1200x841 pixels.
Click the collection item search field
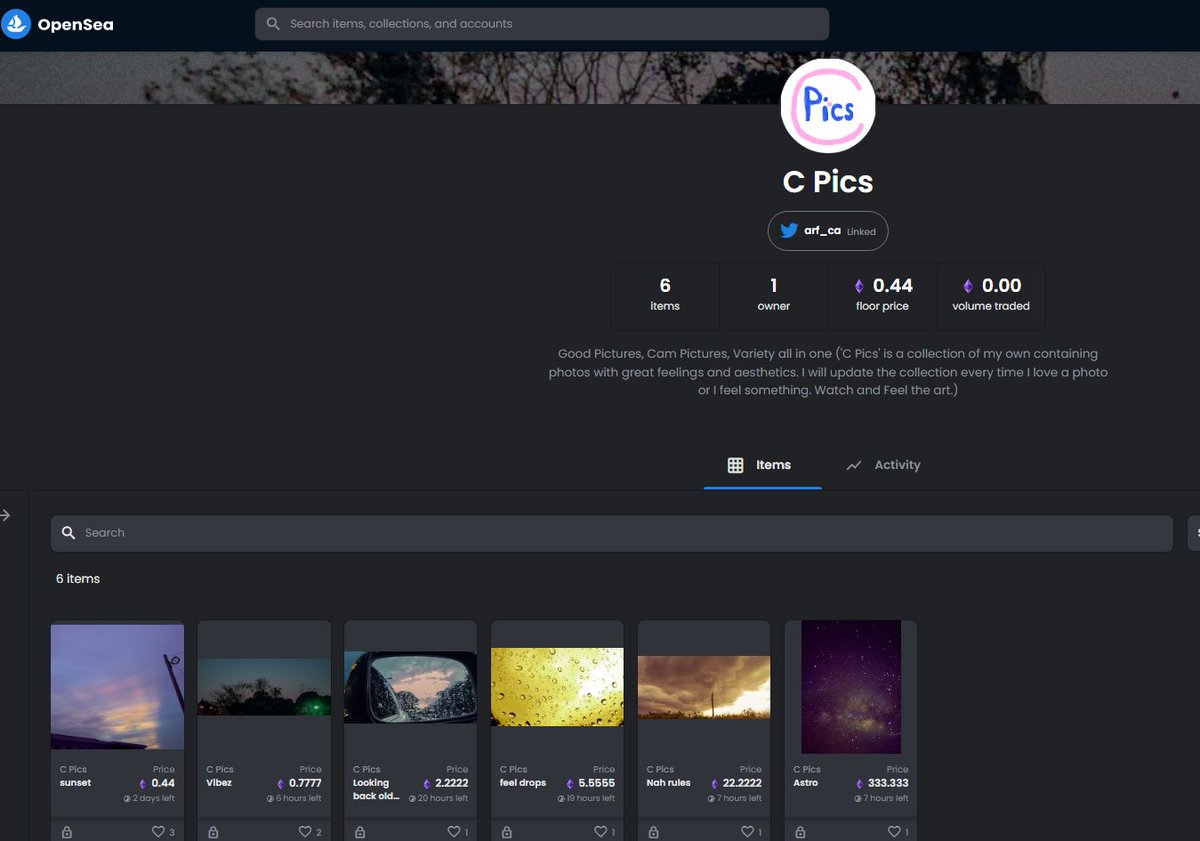[x=612, y=533]
